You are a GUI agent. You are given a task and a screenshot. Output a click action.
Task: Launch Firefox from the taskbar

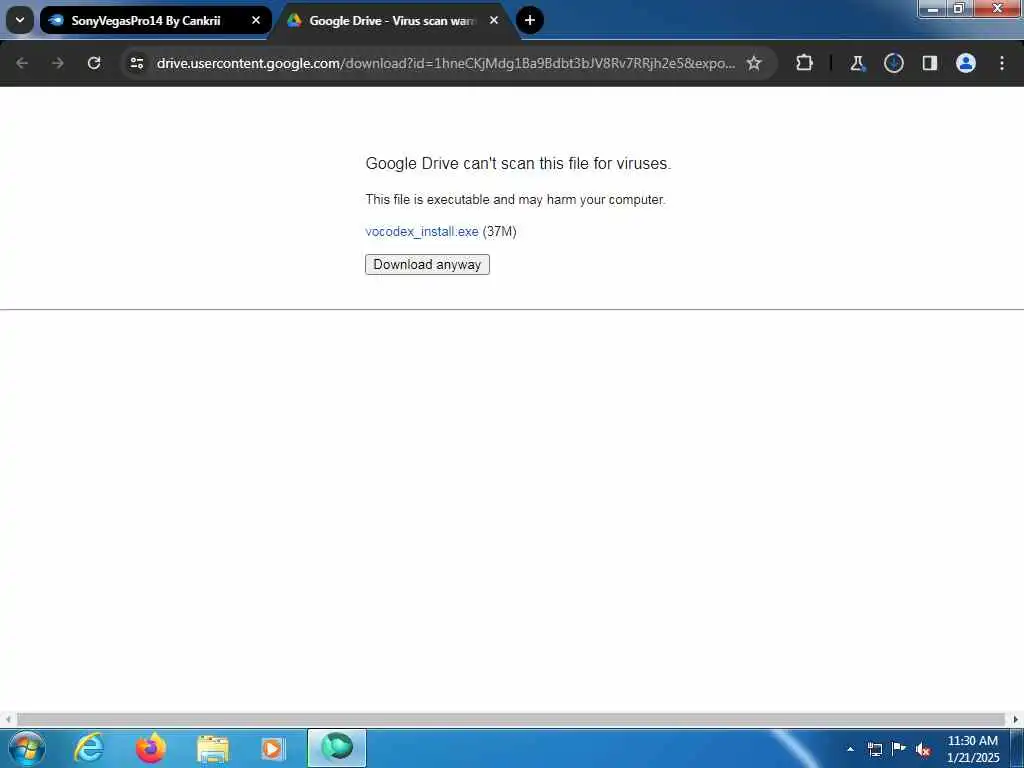(x=151, y=748)
